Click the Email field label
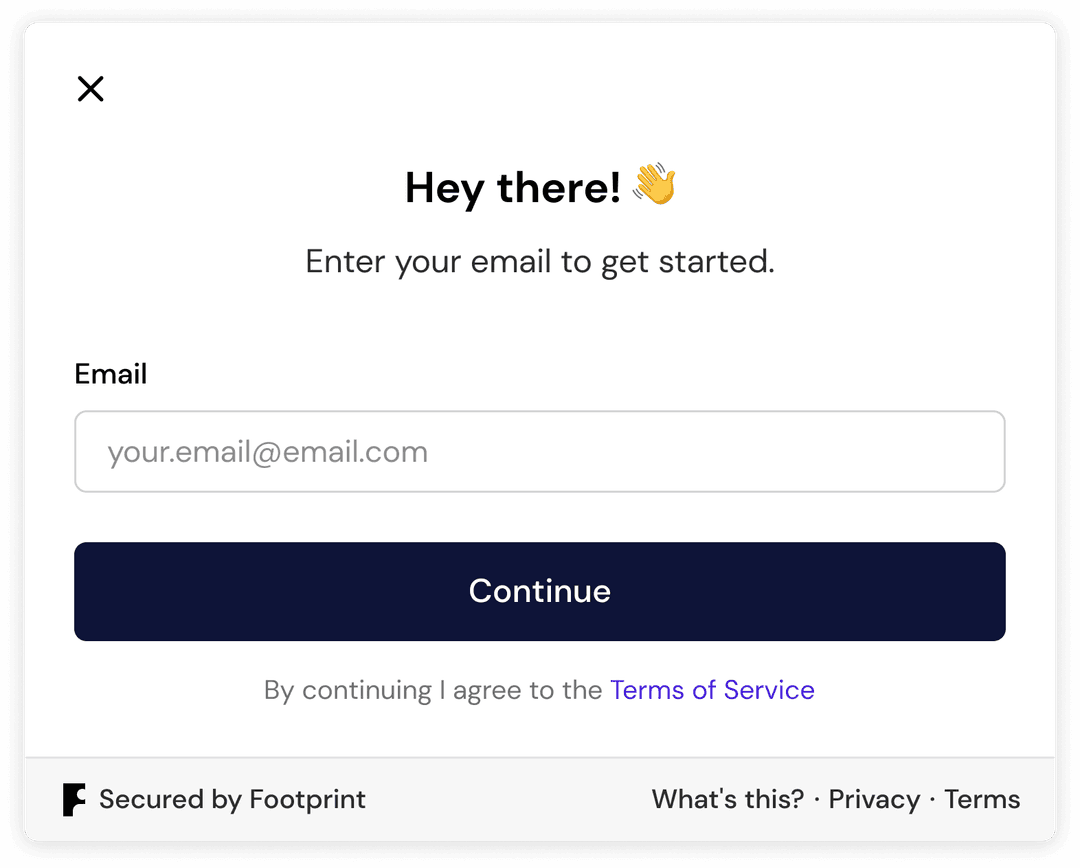Screen dimensions: 1080x868 (111, 374)
